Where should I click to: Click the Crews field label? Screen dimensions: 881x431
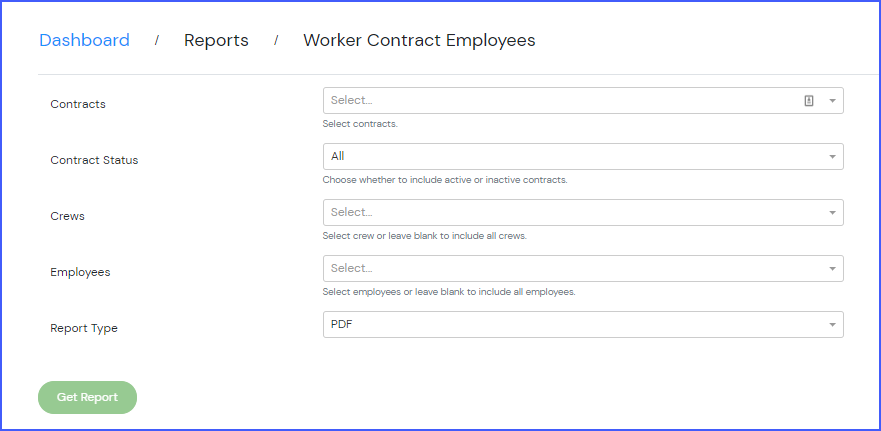click(67, 216)
